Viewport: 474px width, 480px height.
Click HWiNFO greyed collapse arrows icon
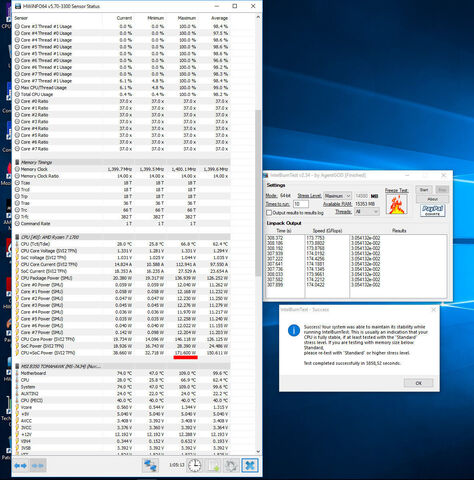[37, 465]
